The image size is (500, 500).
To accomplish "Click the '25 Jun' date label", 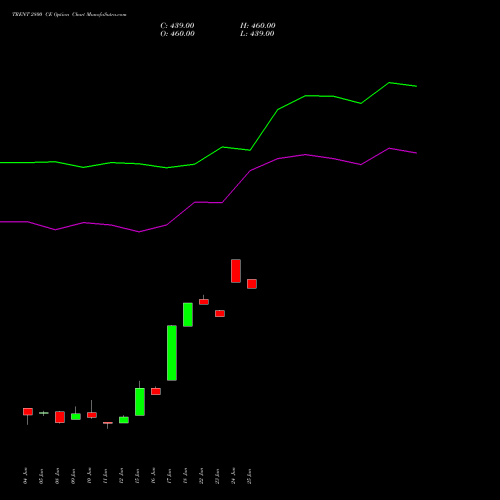I will point(250,476).
